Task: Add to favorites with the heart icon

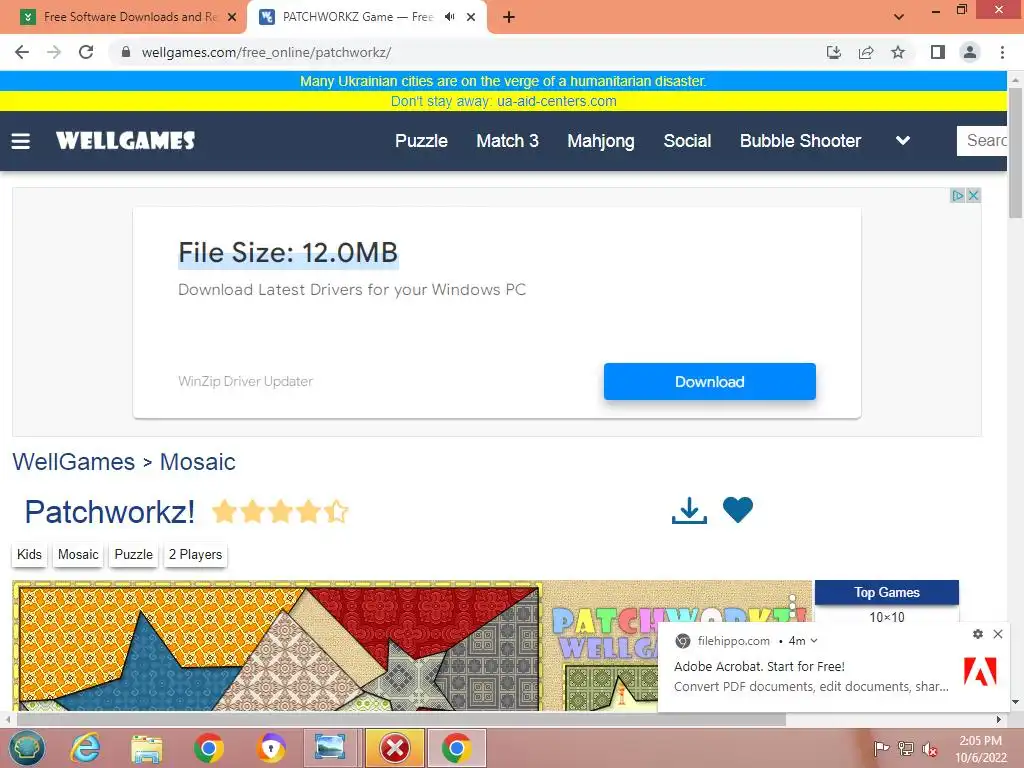Action: [738, 510]
